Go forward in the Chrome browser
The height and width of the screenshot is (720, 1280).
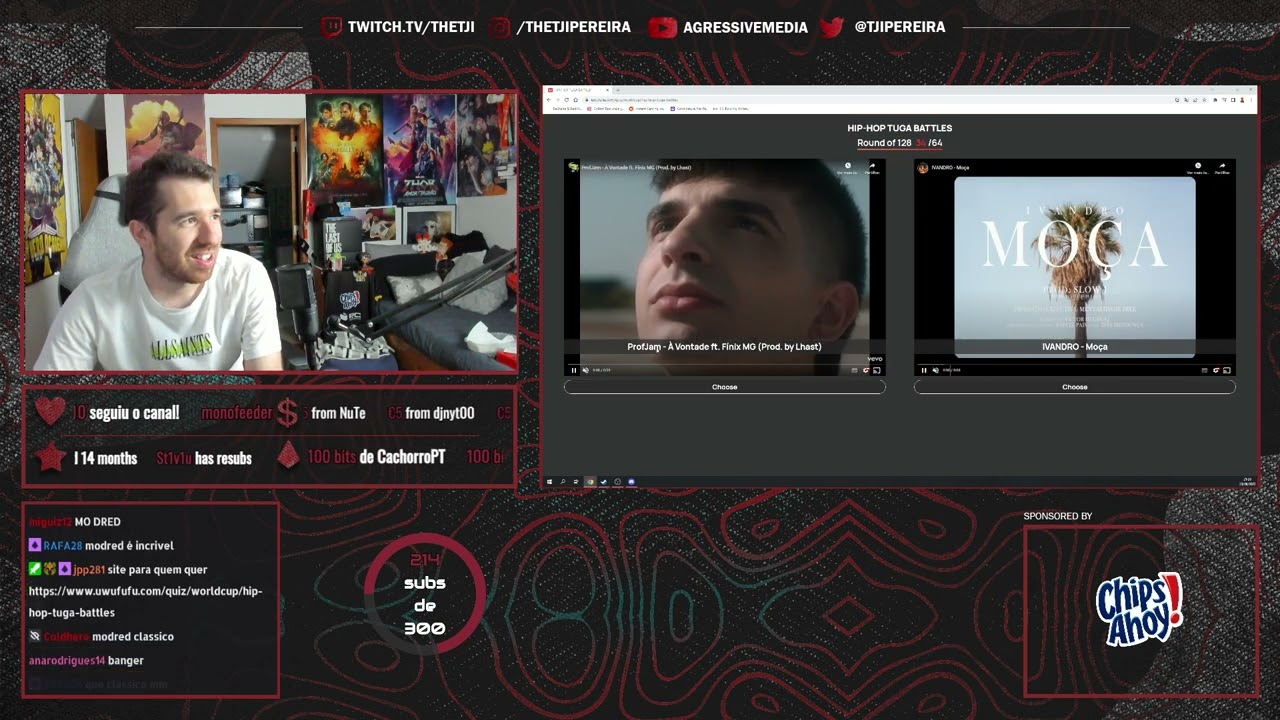point(557,100)
